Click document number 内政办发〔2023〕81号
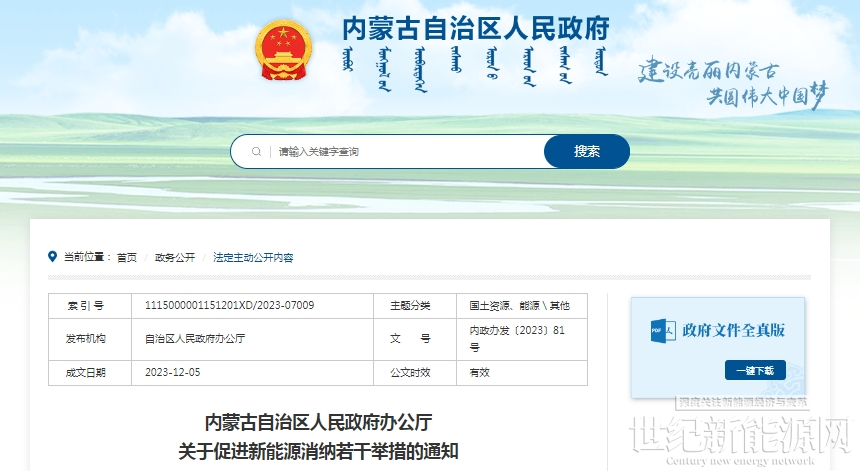Image resolution: width=860 pixels, height=471 pixels. (x=517, y=339)
